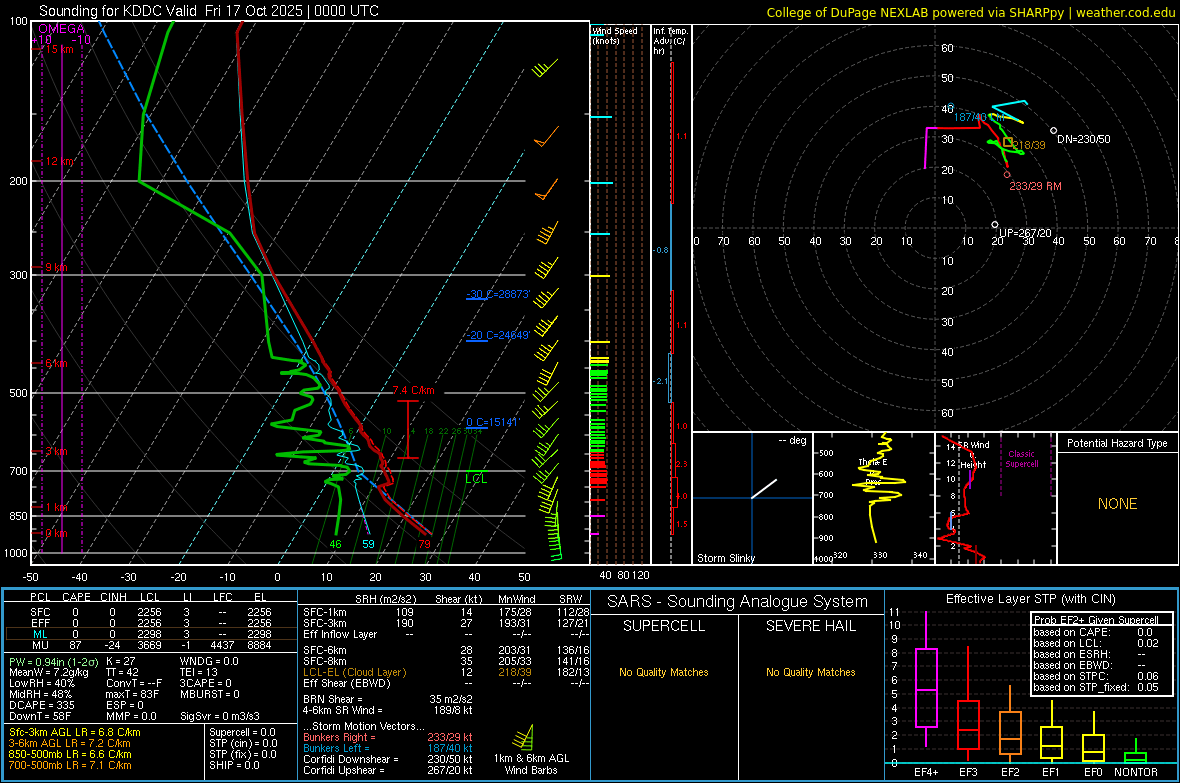Click the DN=230/50 Corfidi downshear circle marker
The image size is (1180, 783).
[x=1054, y=131]
